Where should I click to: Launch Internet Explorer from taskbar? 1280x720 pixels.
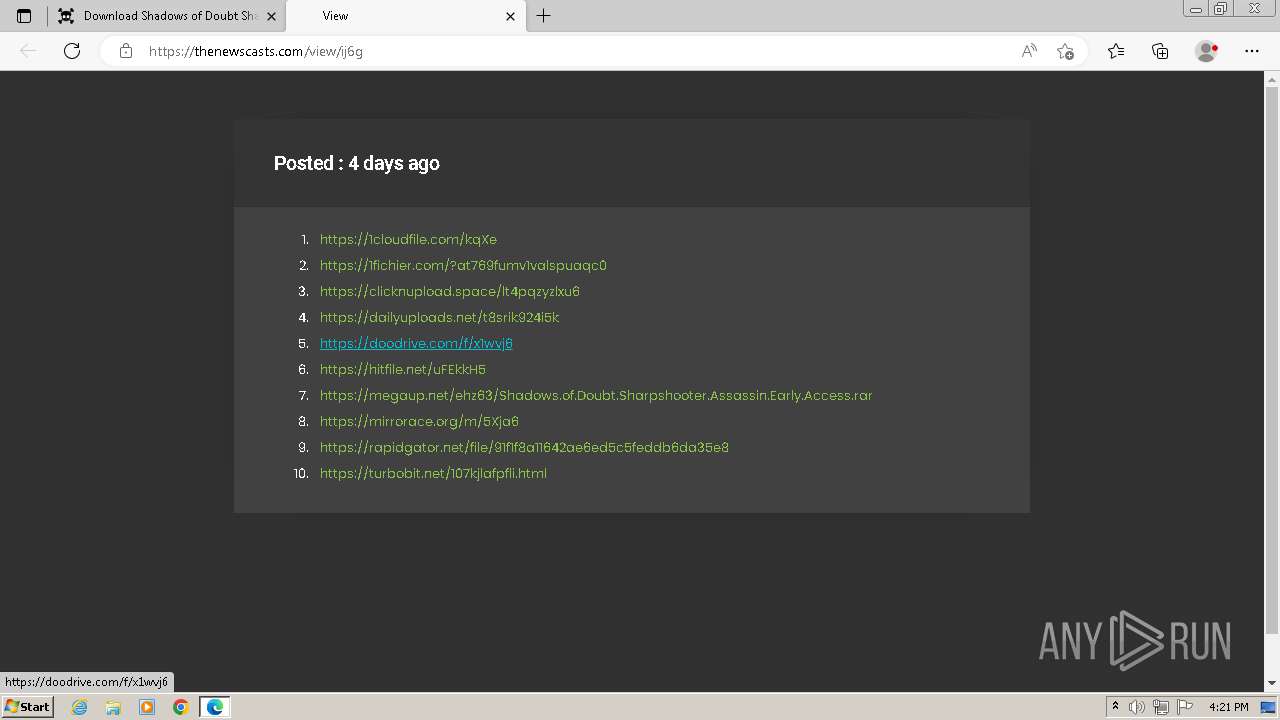(80, 707)
